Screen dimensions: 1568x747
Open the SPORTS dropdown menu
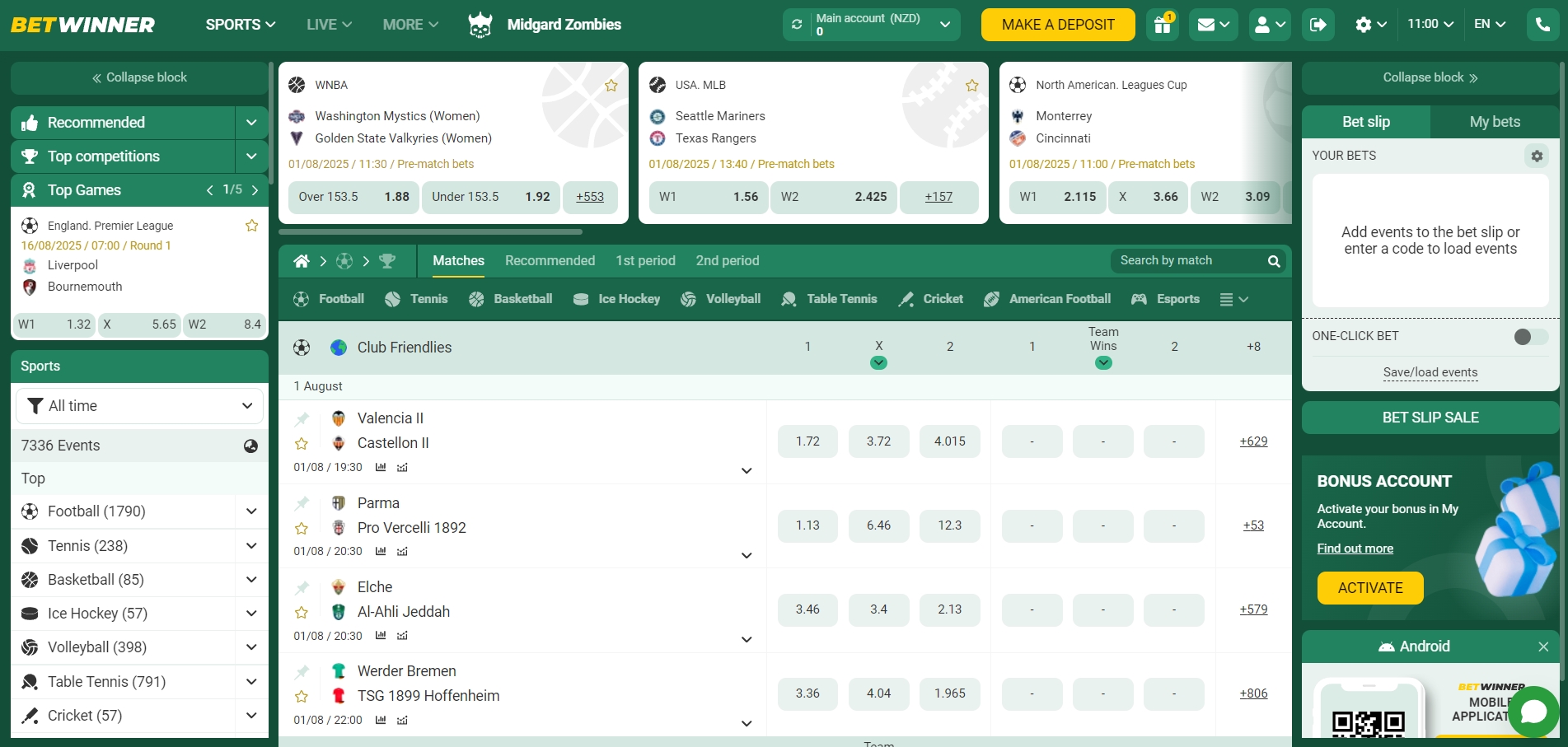pos(241,25)
